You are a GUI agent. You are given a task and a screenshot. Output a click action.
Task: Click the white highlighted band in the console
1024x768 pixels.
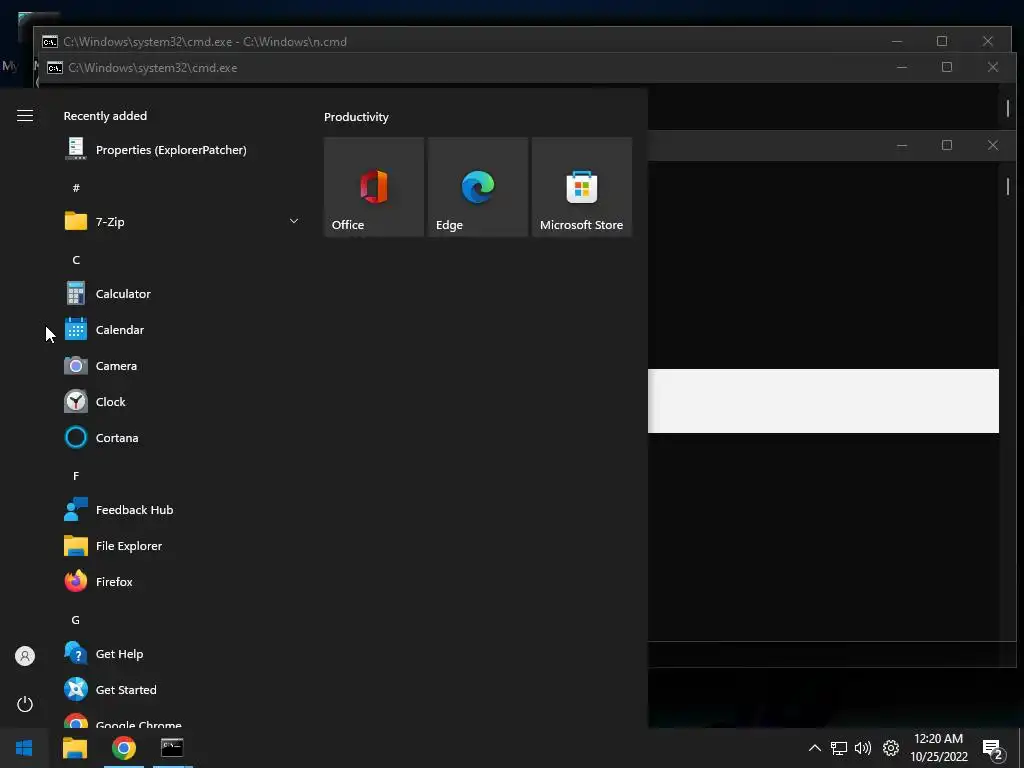(x=823, y=401)
